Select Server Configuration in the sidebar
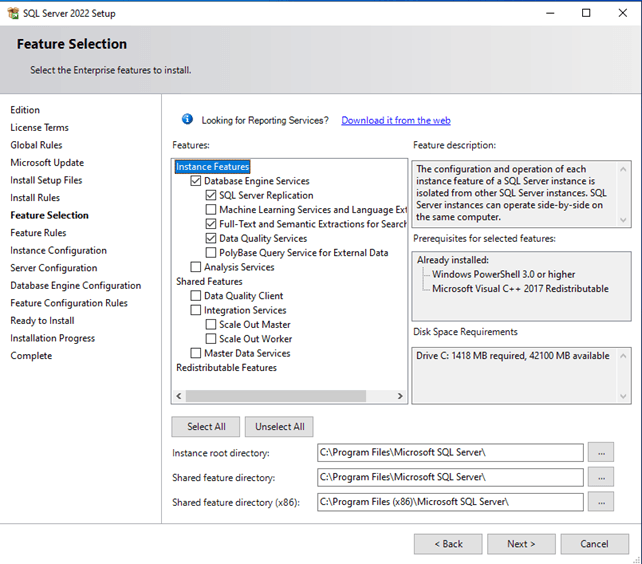Viewport: 642px width, 564px height. [x=54, y=268]
